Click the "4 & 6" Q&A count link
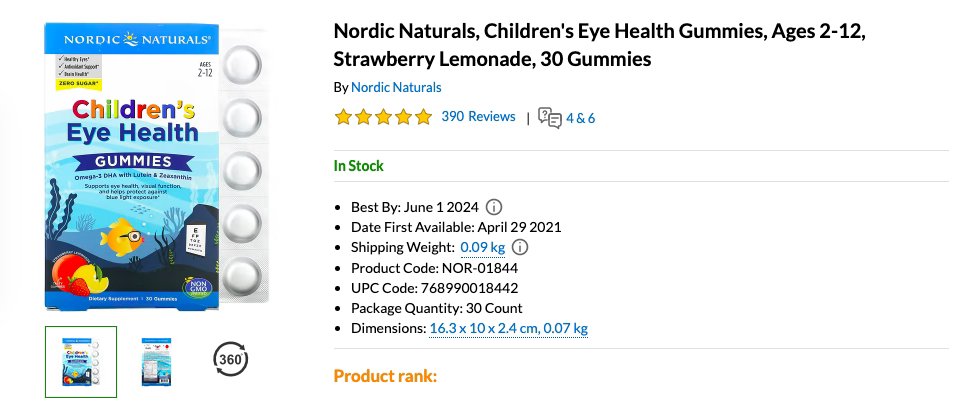This screenshot has height=404, width=956. click(x=580, y=118)
